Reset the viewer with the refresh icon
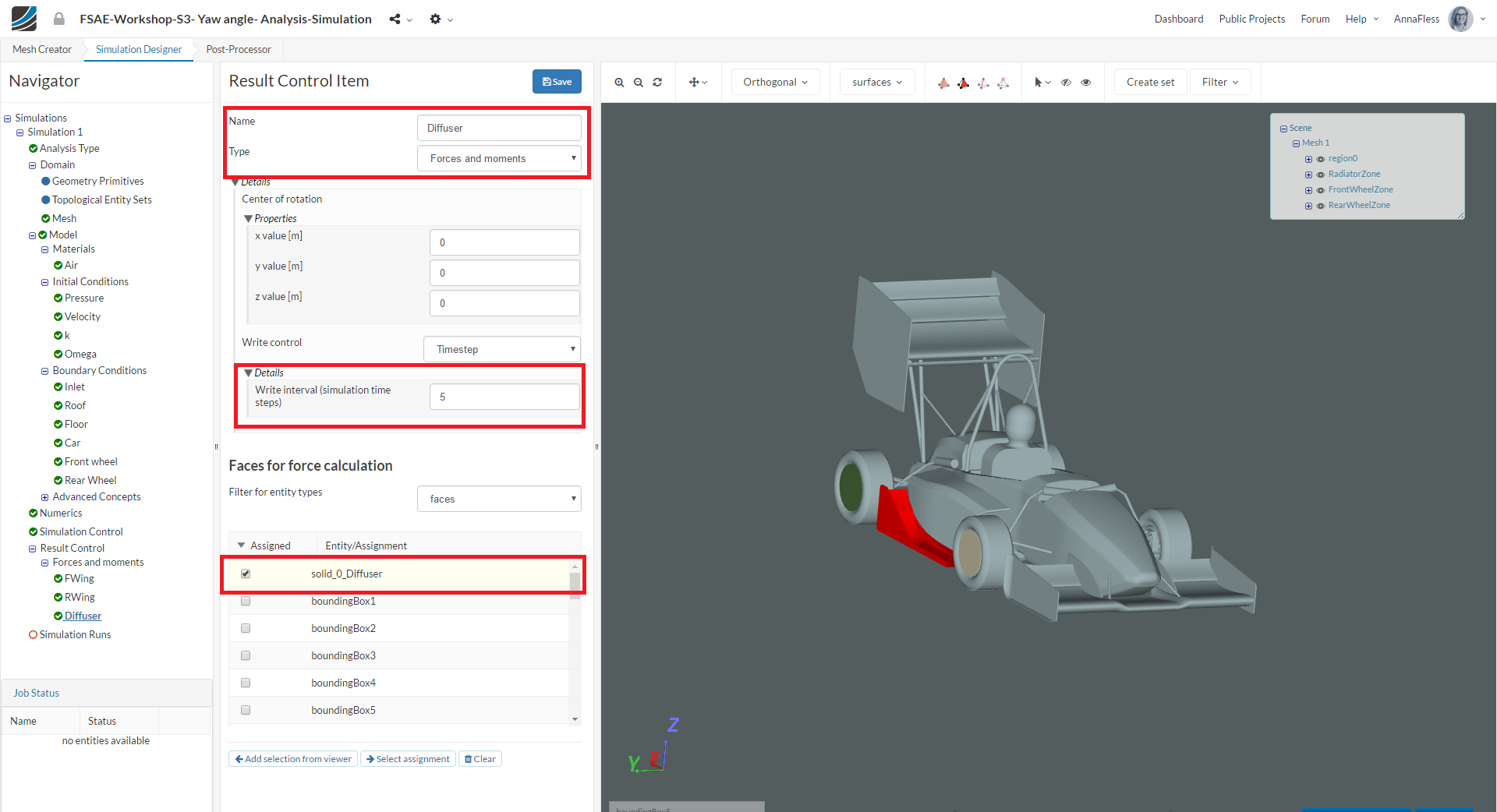The width and height of the screenshot is (1497, 812). coord(657,83)
